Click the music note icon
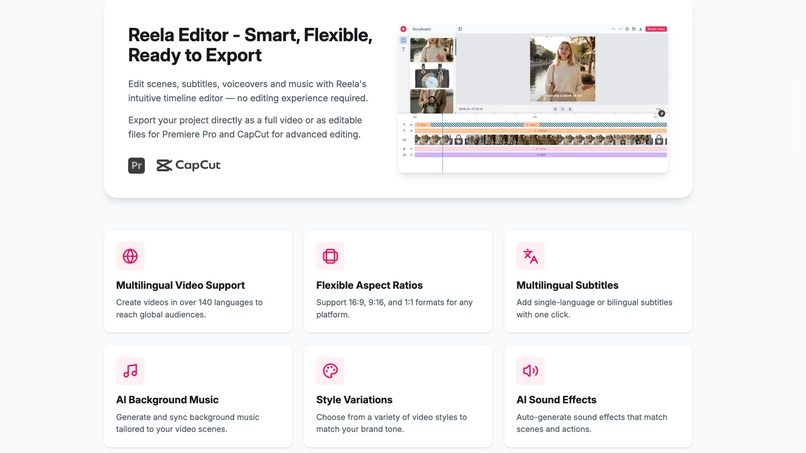This screenshot has height=453, width=806. pos(130,371)
